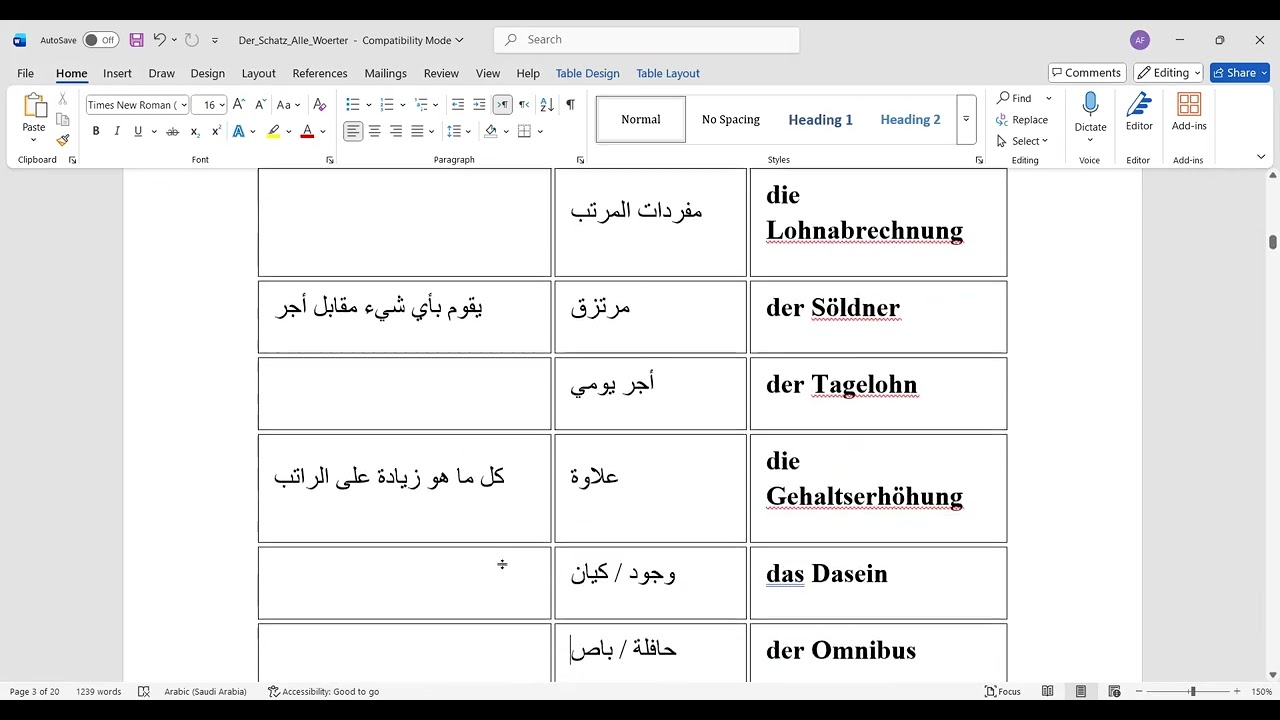Viewport: 1280px width, 720px height.
Task: Toggle left-to-right text direction
Action: pyautogui.click(x=502, y=105)
